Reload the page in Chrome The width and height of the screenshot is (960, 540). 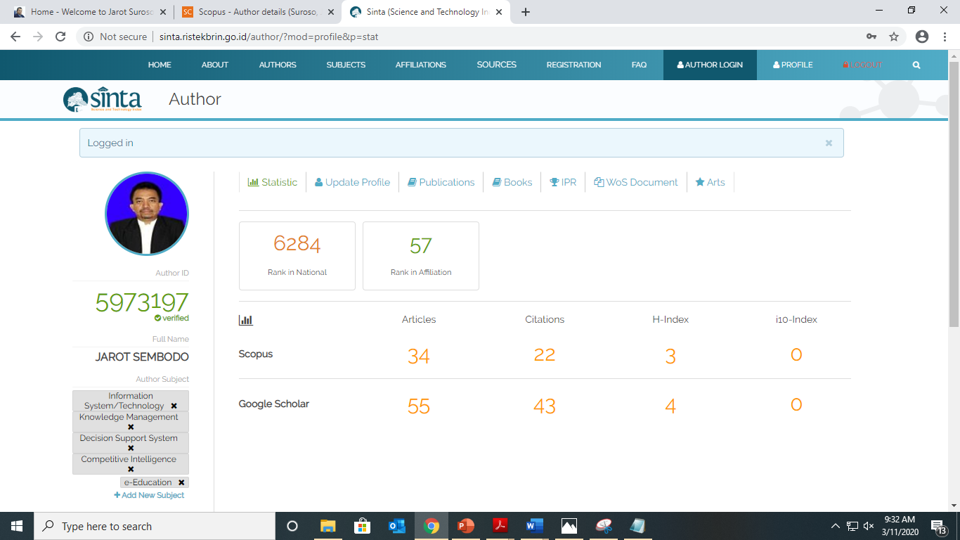coord(61,37)
